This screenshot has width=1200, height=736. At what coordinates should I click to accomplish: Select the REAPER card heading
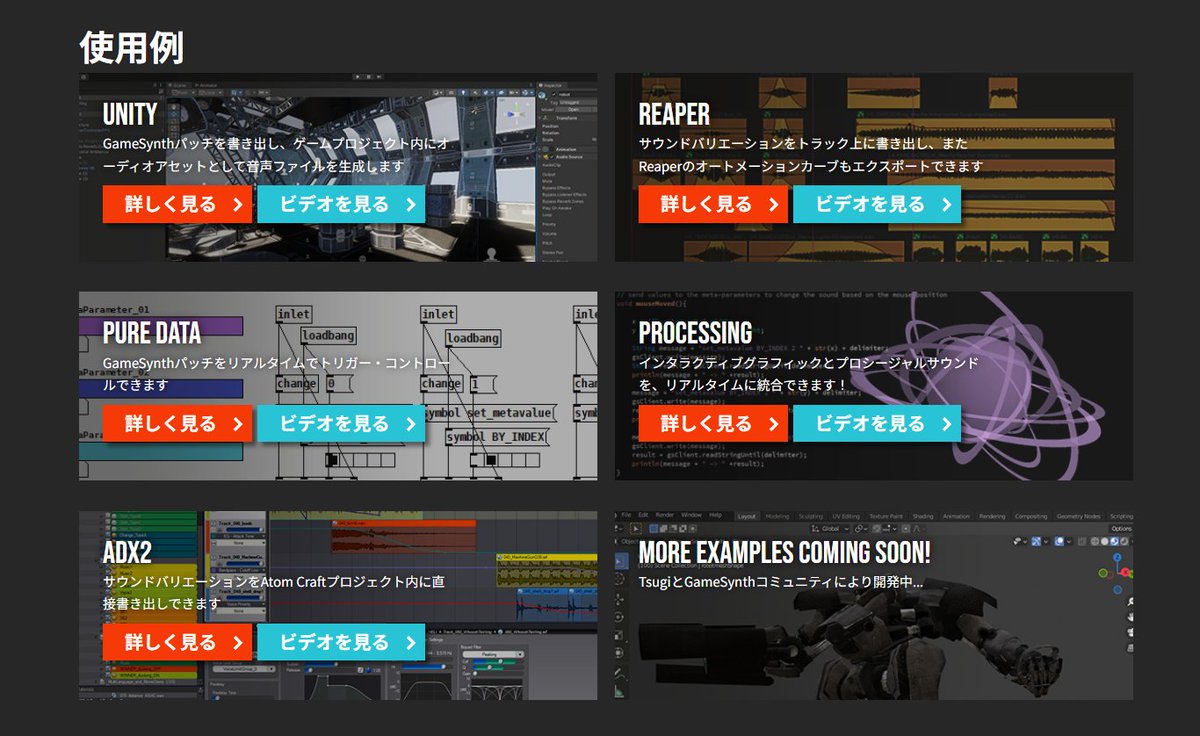pos(674,113)
